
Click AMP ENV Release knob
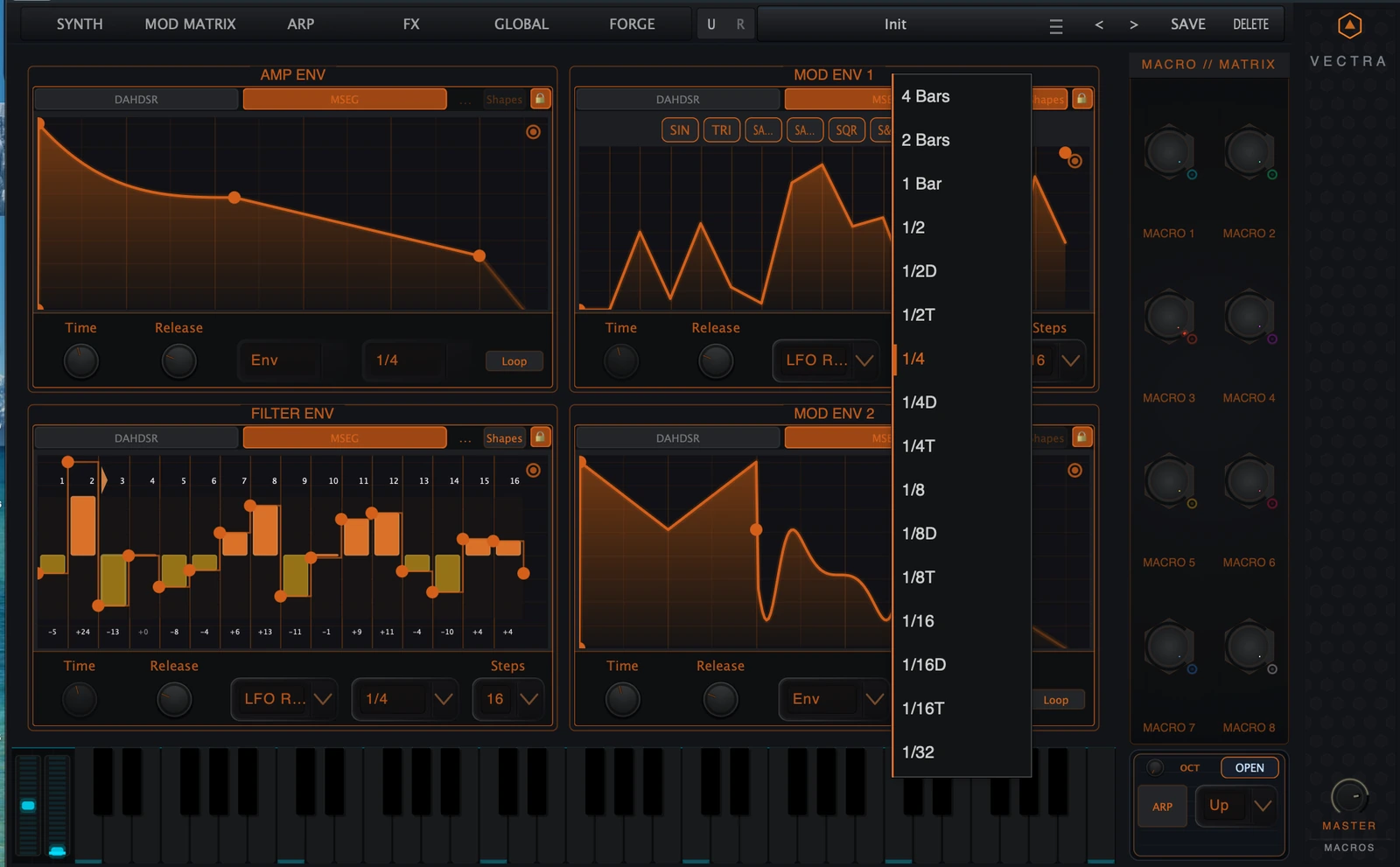(x=178, y=360)
